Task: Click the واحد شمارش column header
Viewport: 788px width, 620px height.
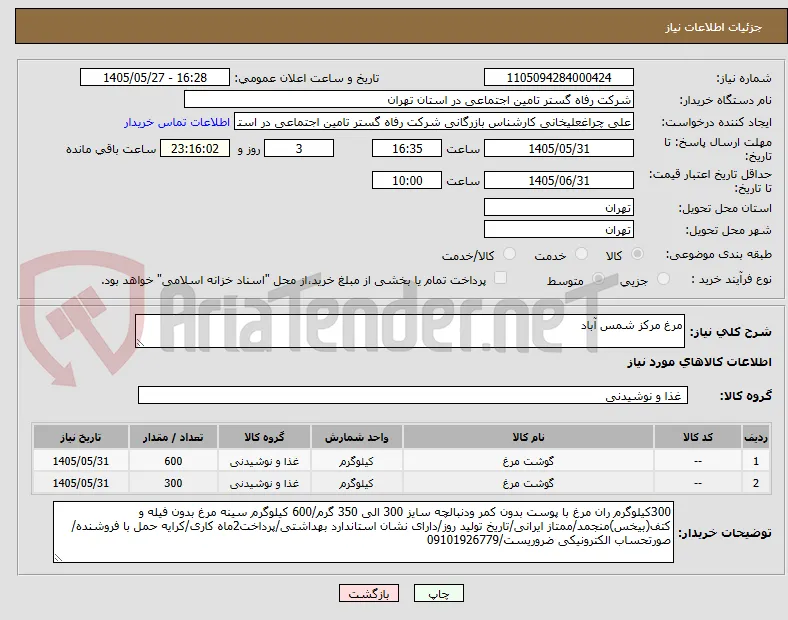Action: point(356,437)
